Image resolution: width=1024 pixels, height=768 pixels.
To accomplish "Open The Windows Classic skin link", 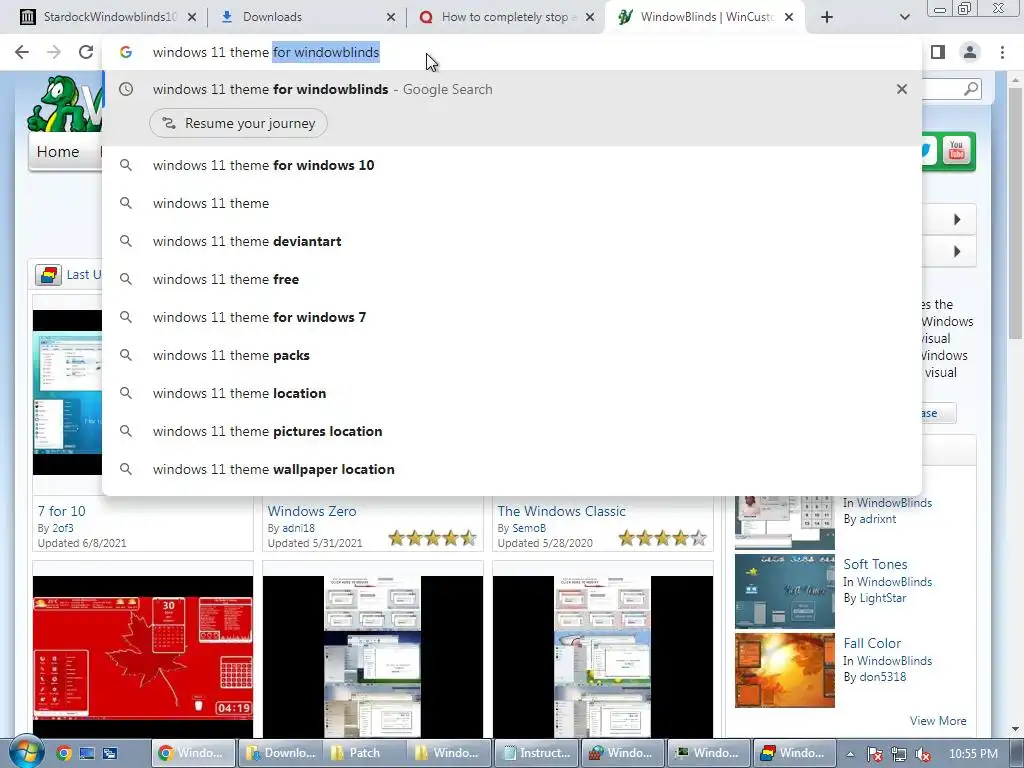I will 561,511.
